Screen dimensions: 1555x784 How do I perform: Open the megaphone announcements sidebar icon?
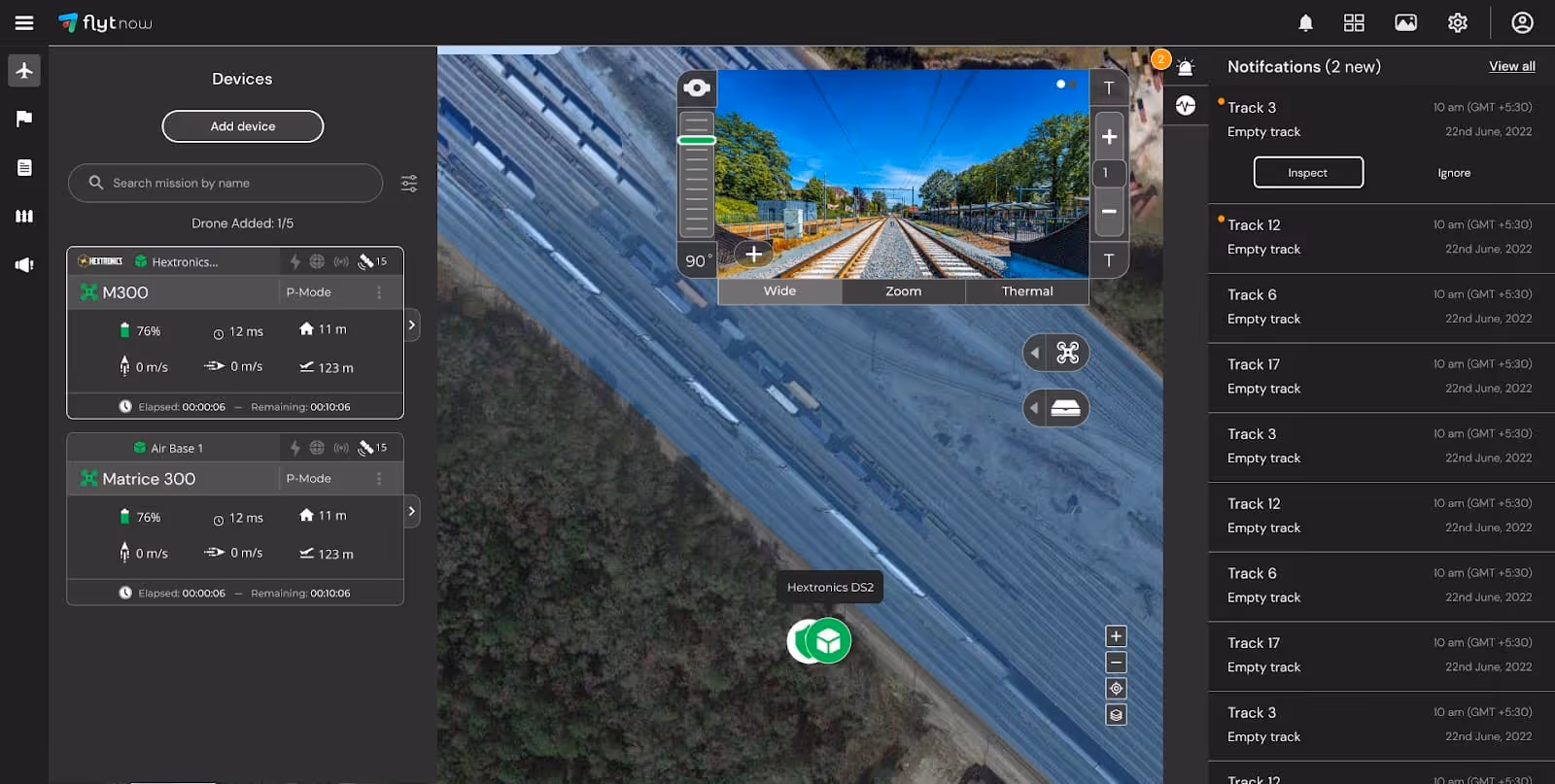(x=24, y=264)
